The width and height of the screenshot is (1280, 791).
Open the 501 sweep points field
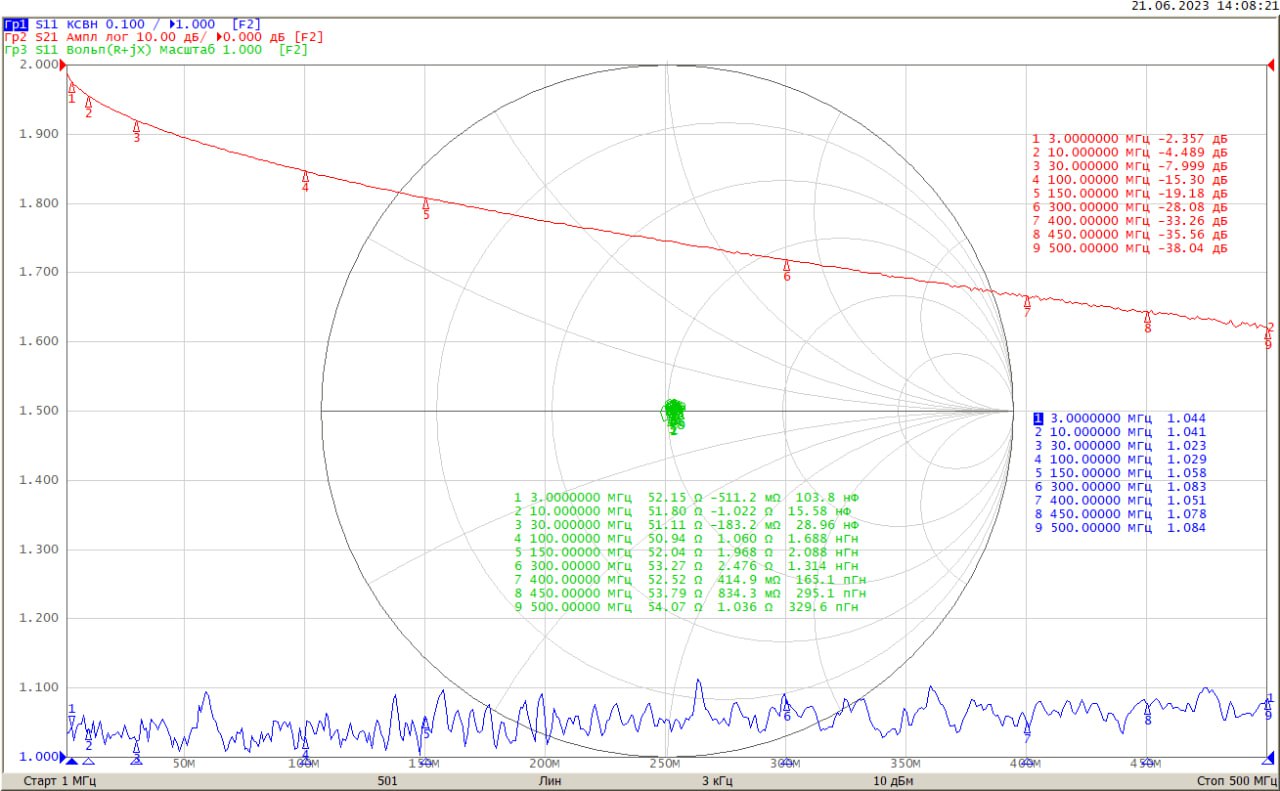388,780
